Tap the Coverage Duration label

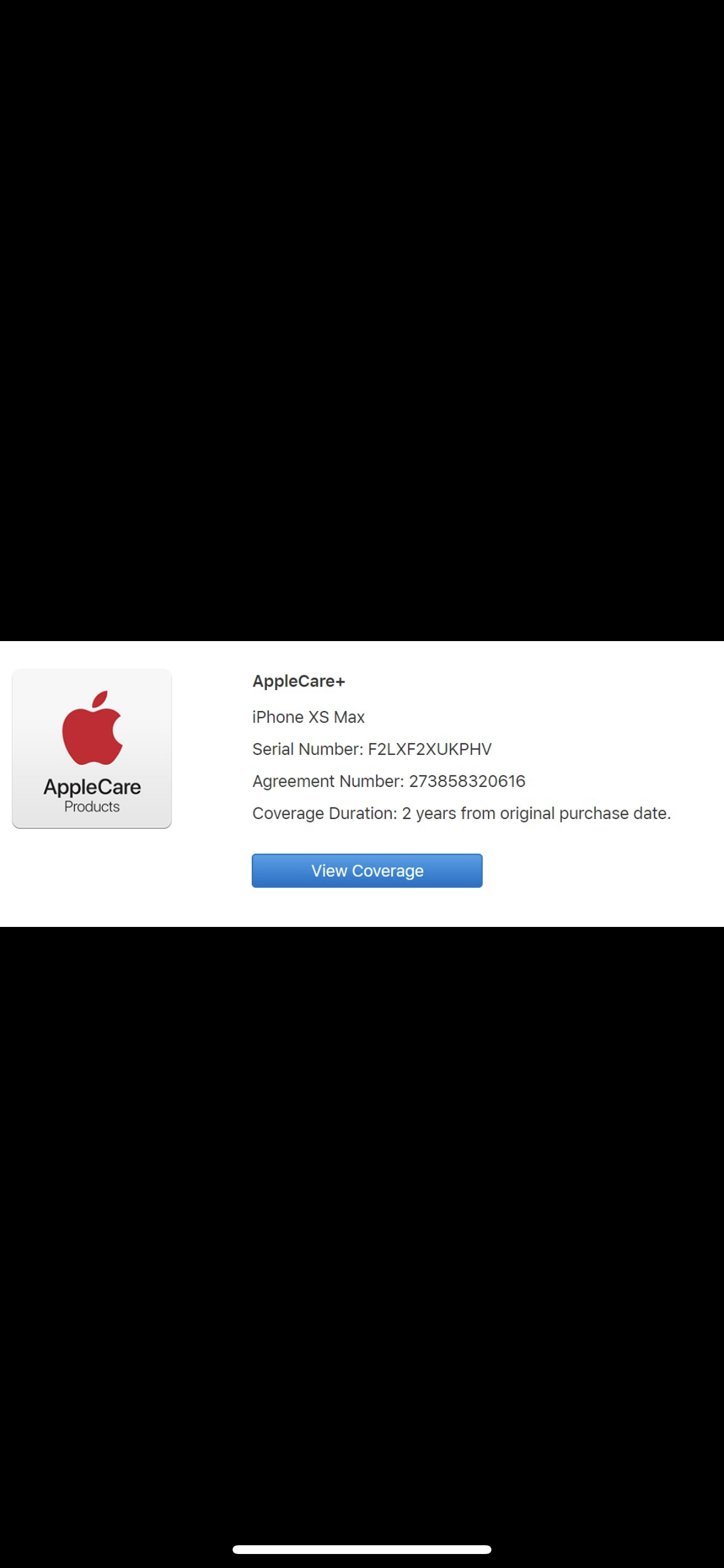pos(325,813)
